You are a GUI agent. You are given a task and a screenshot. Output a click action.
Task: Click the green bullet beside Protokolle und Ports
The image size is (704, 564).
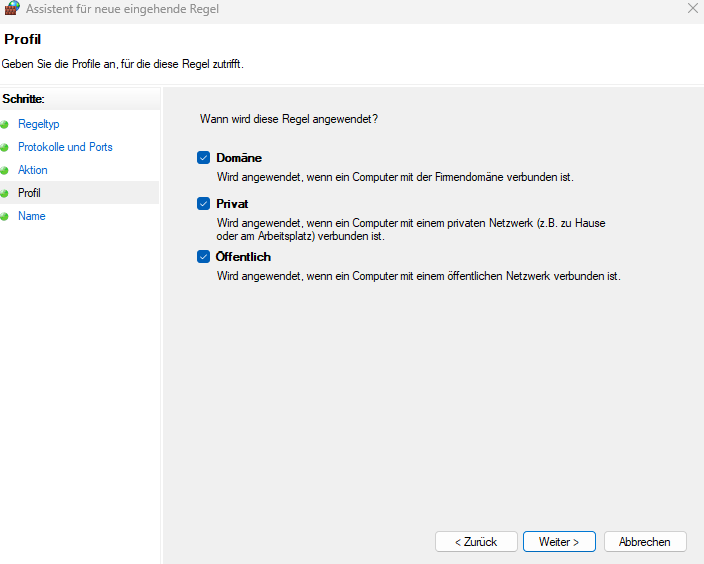[5, 147]
